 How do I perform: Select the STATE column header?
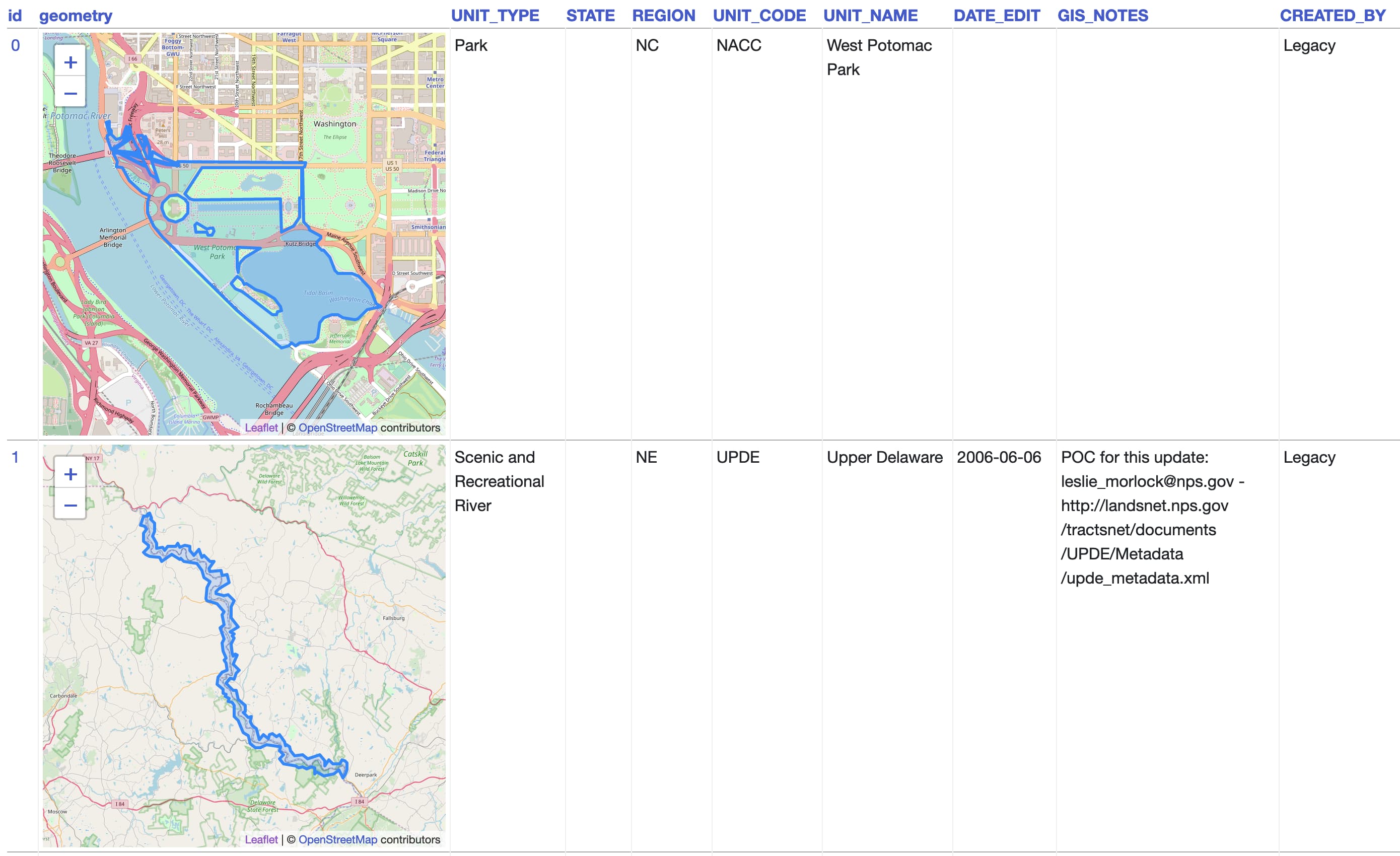(x=590, y=15)
